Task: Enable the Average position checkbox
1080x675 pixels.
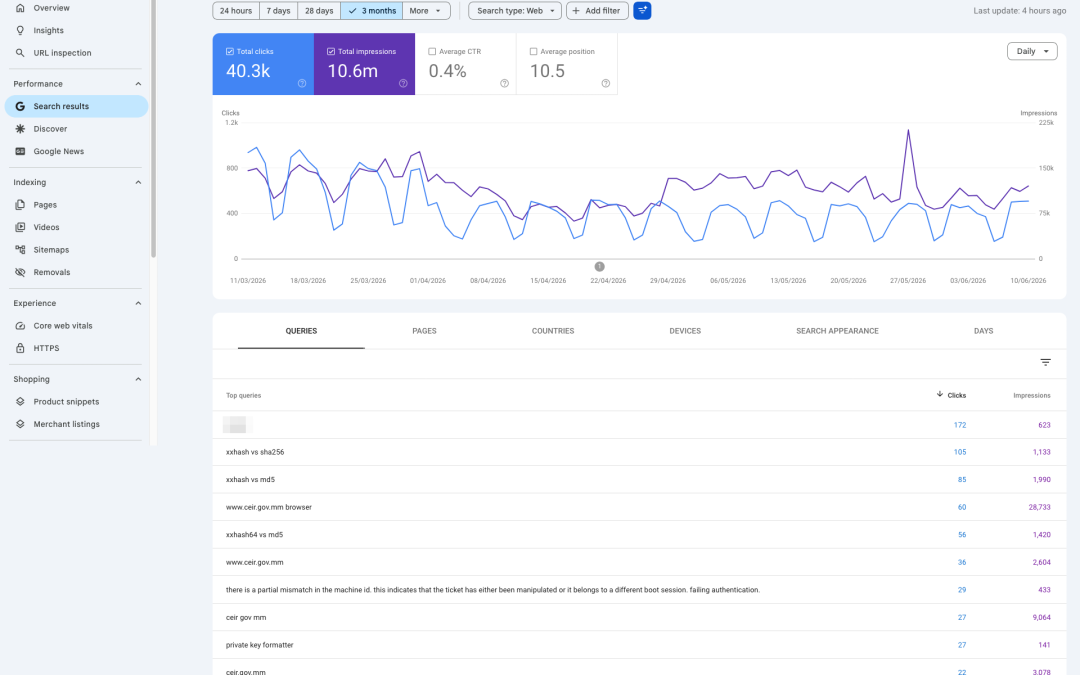Action: pyautogui.click(x=533, y=51)
